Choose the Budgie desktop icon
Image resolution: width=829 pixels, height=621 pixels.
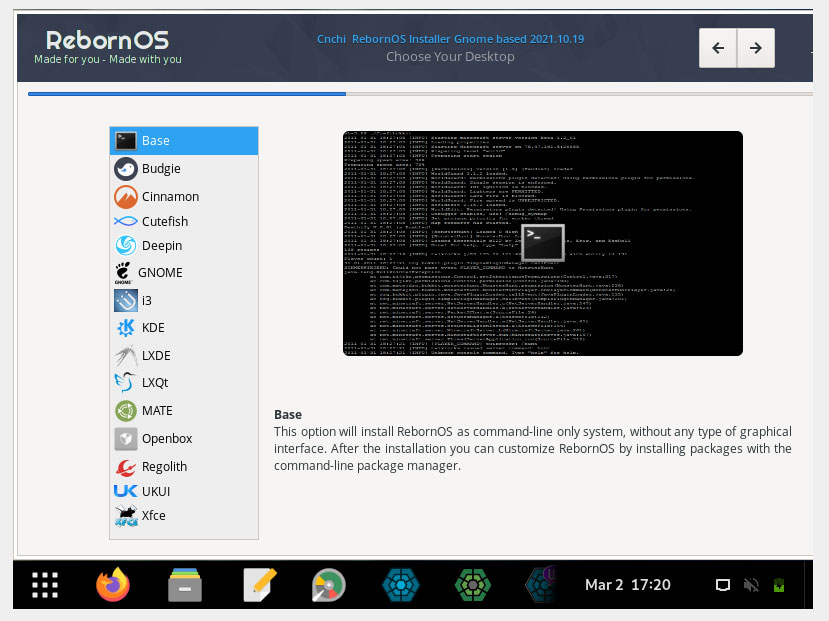tap(126, 169)
